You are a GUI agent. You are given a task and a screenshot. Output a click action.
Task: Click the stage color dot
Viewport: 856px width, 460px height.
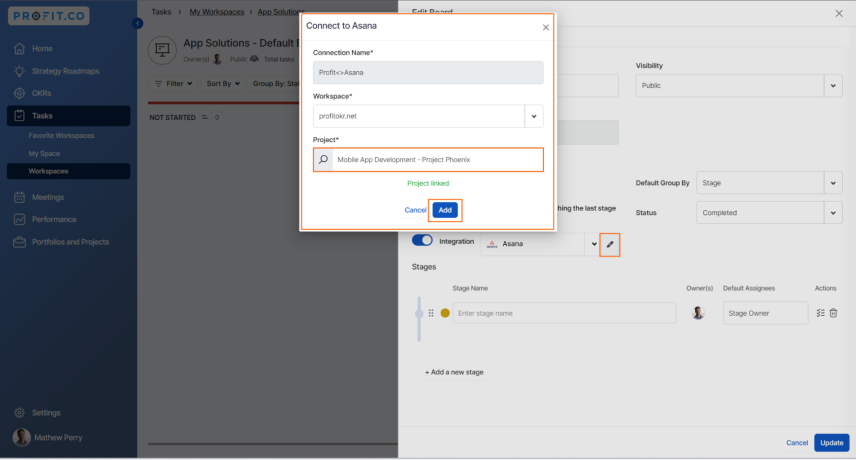445,313
